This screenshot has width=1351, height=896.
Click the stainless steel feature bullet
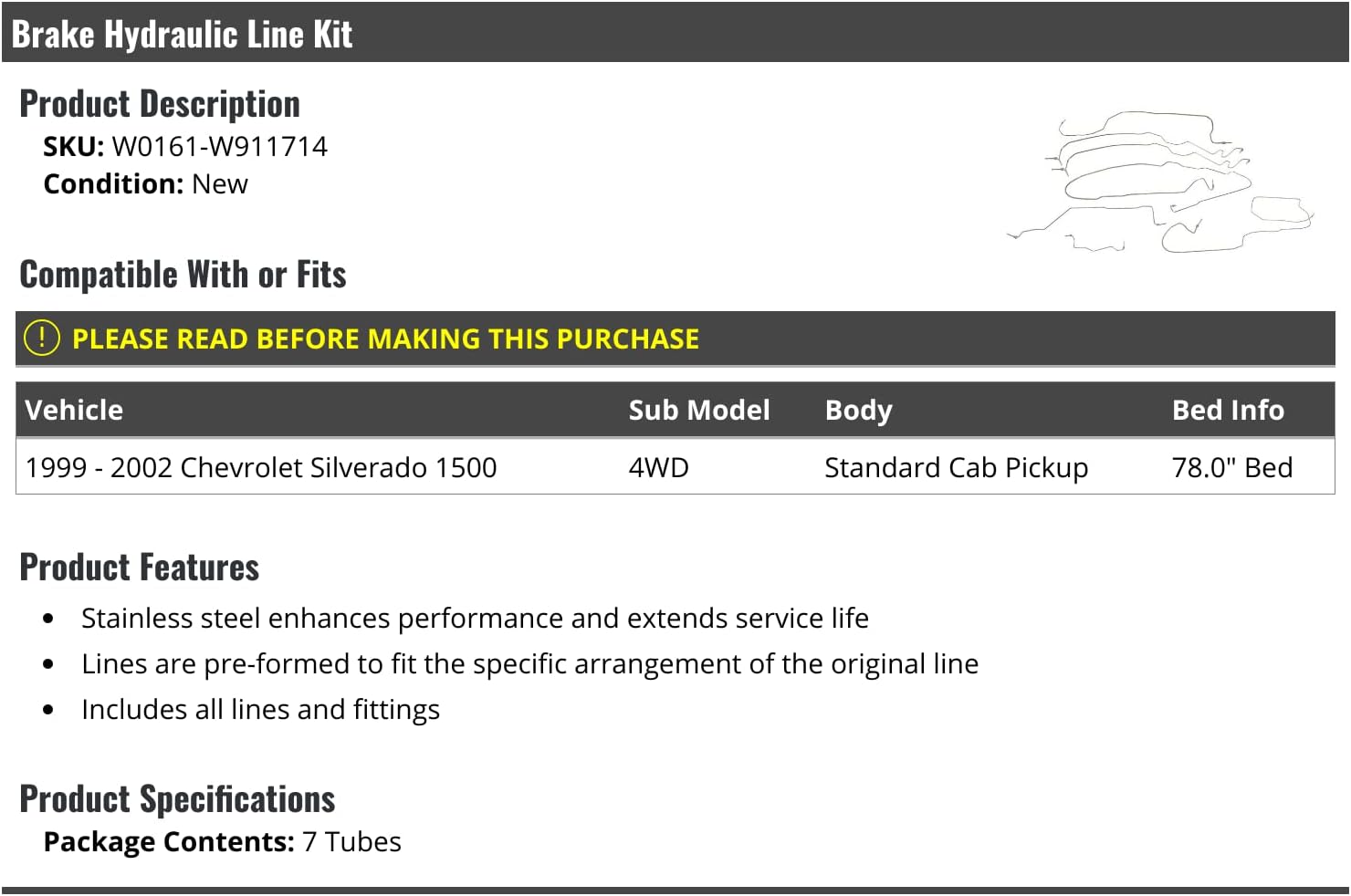coord(475,619)
